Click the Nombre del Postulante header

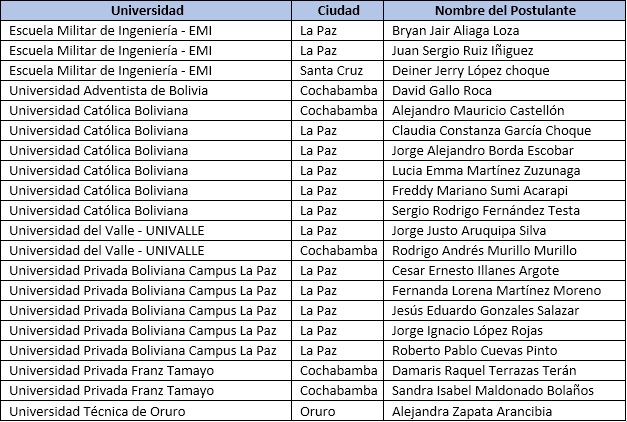click(505, 10)
